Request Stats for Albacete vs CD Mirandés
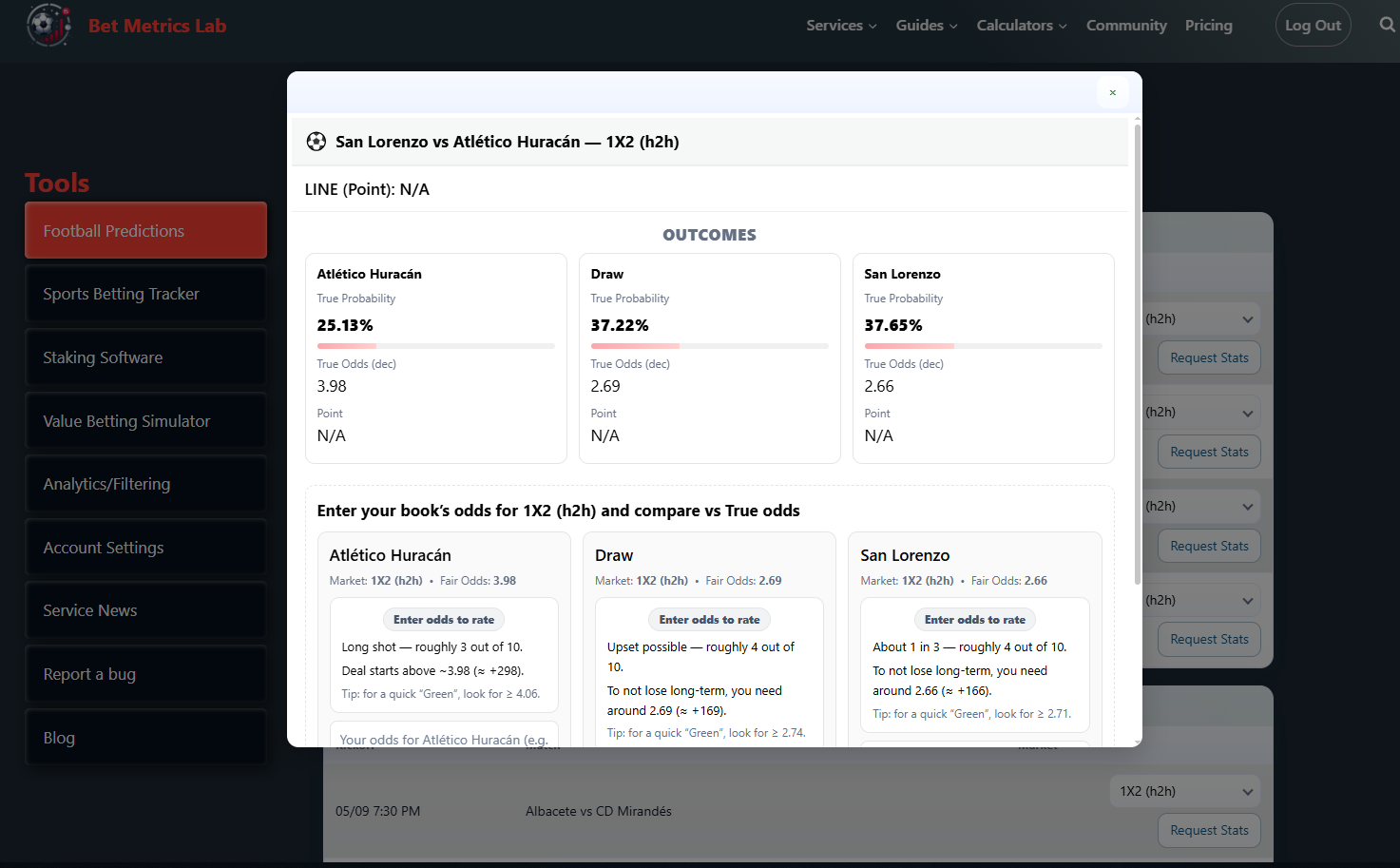Image resolution: width=1400 pixels, height=868 pixels. tap(1209, 830)
